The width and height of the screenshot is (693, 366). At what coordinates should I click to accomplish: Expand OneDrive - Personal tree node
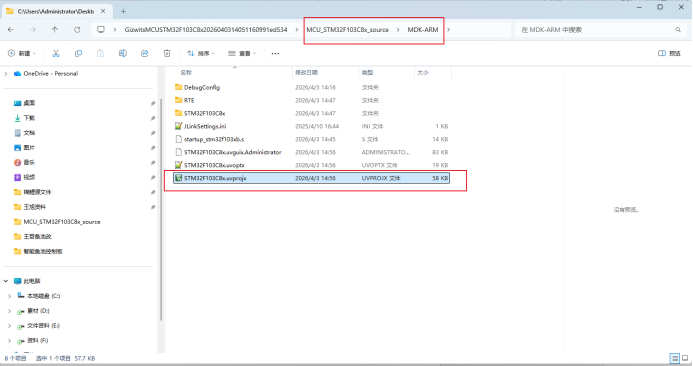pyautogui.click(x=6, y=74)
